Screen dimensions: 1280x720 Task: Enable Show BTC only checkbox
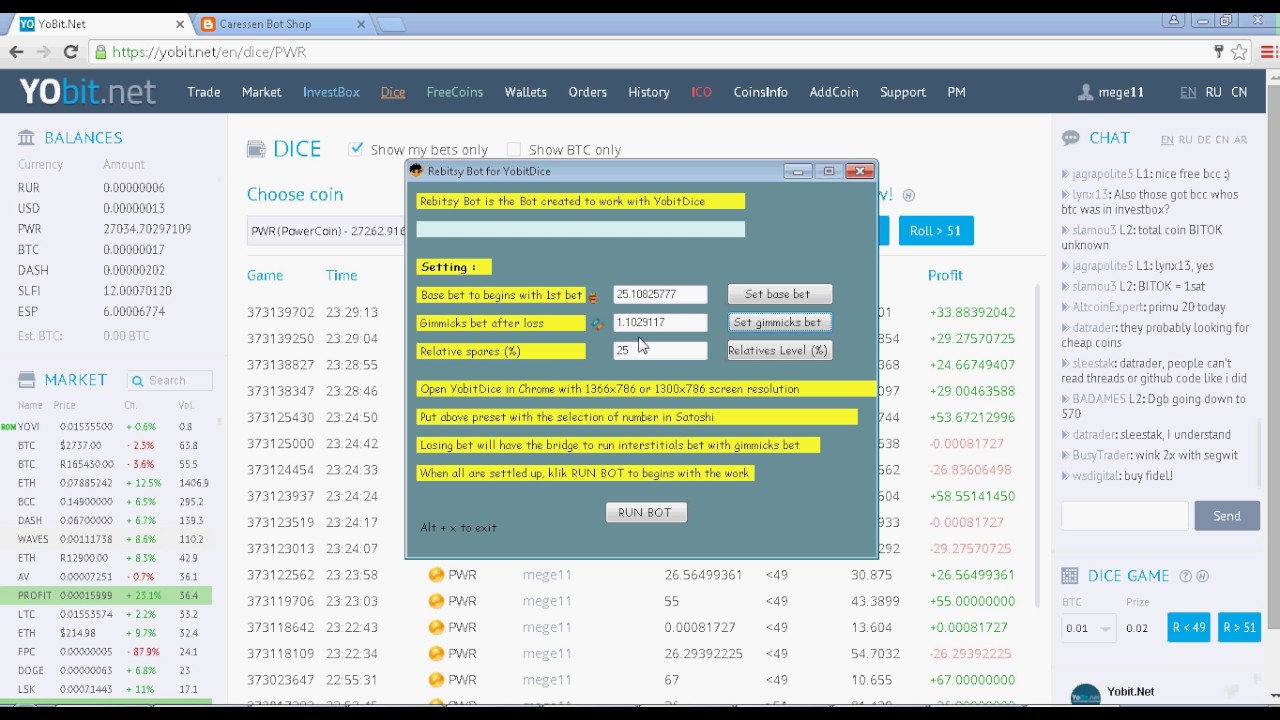(x=514, y=150)
